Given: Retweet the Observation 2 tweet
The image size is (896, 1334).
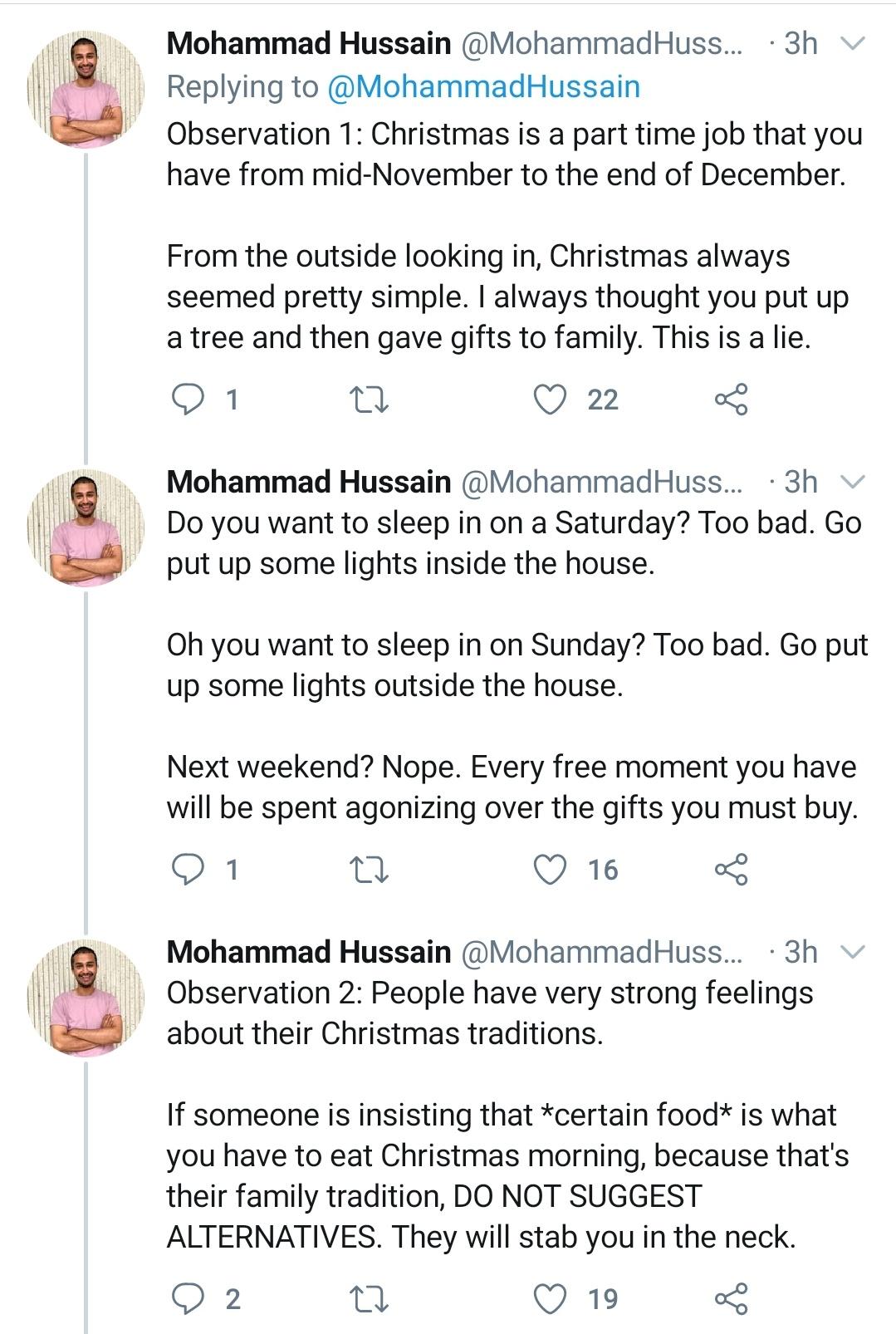Looking at the screenshot, I should [370, 1298].
